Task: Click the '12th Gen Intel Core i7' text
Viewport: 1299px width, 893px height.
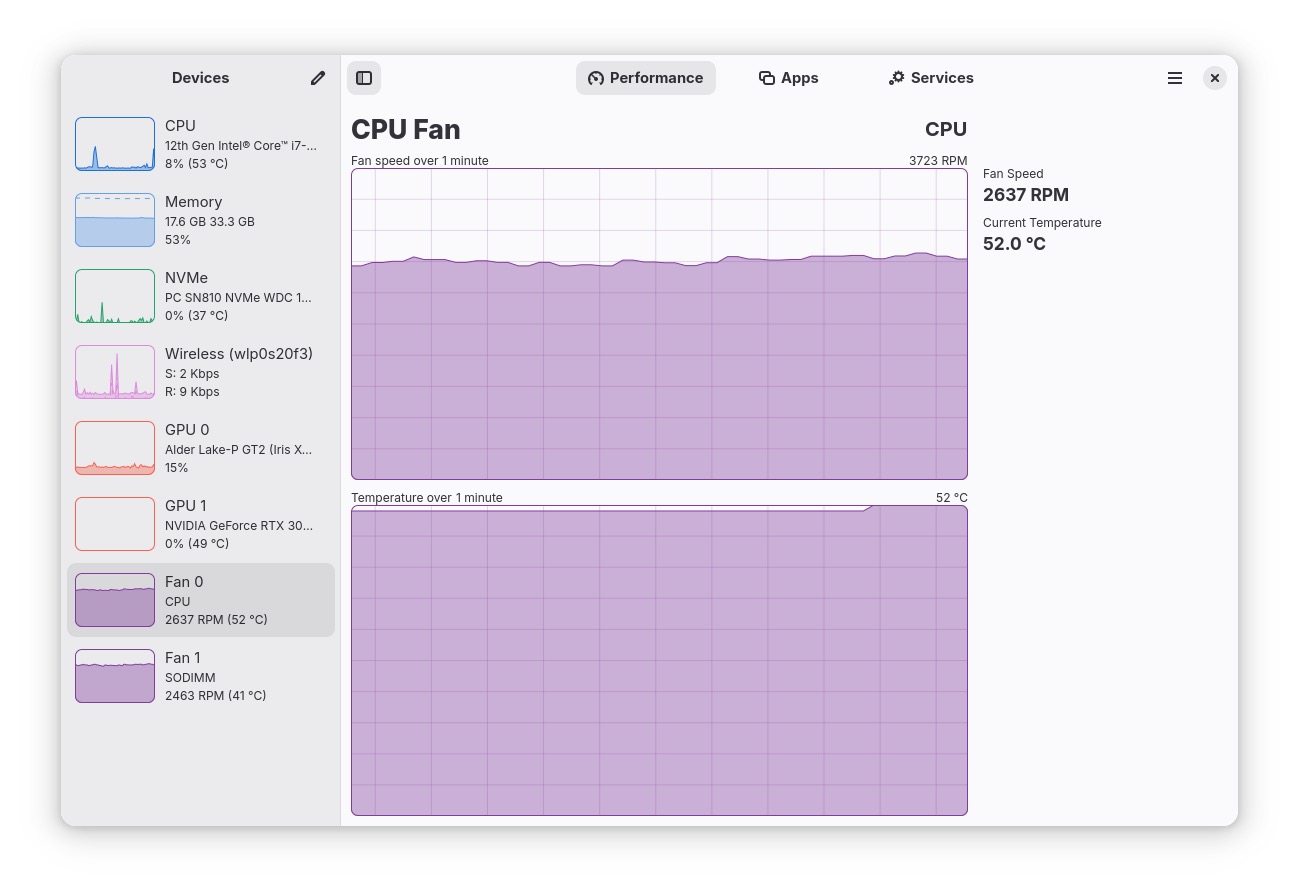Action: click(241, 146)
